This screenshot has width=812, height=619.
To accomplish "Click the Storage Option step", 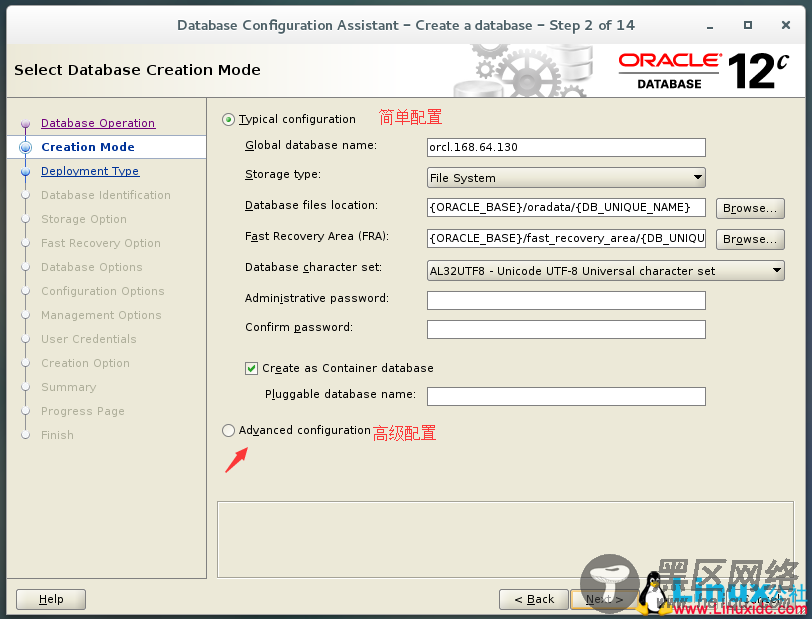I will pyautogui.click(x=84, y=219).
